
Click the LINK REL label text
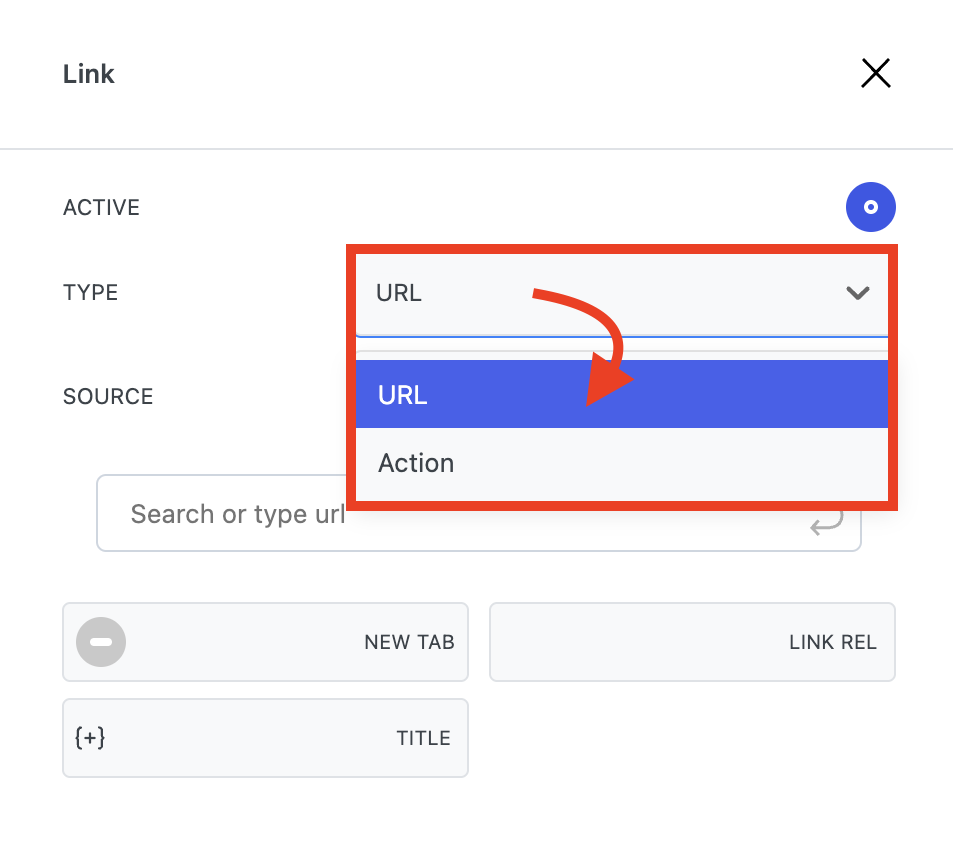832,642
